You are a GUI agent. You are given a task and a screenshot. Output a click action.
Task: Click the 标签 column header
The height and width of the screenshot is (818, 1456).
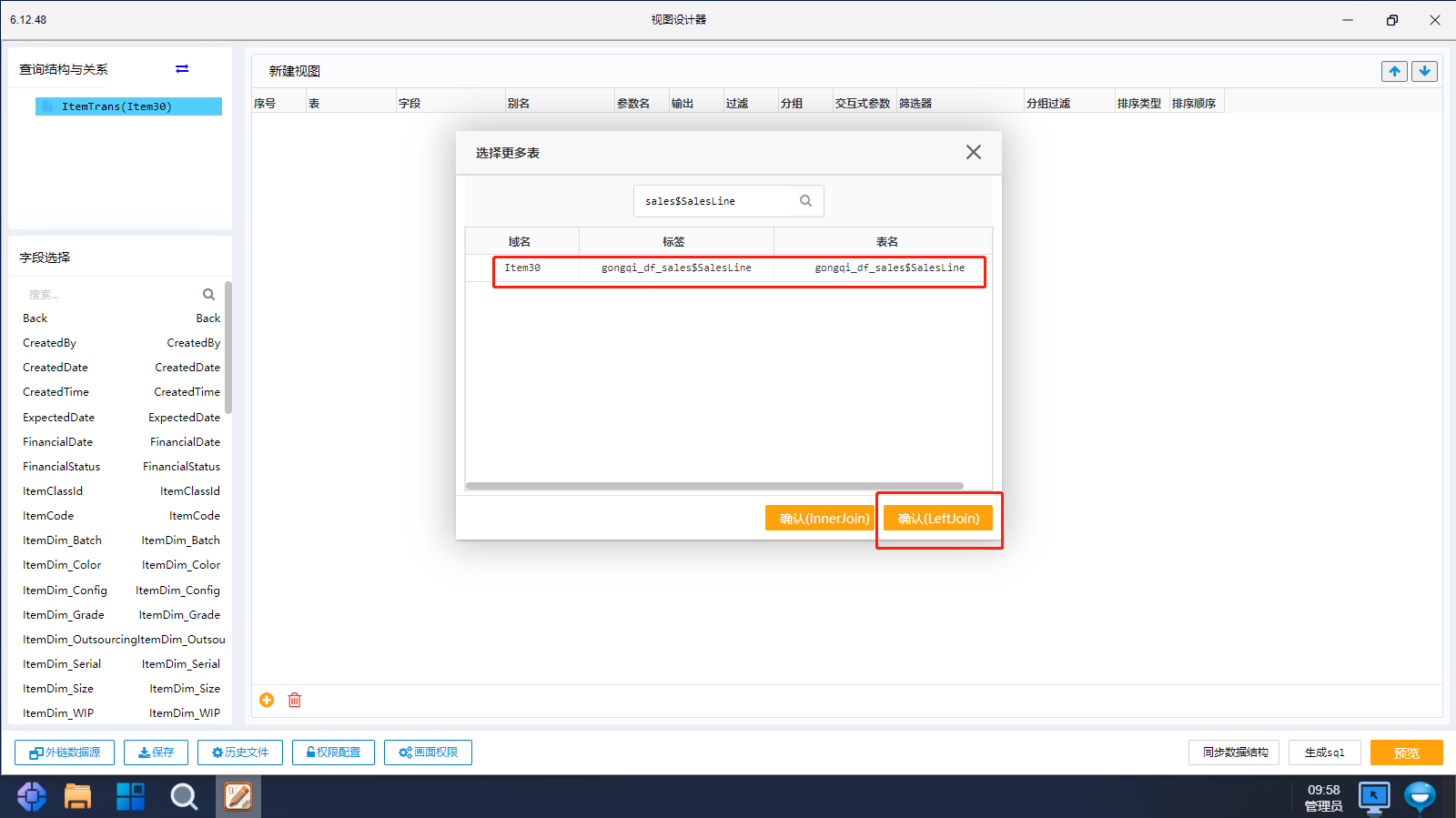tap(674, 241)
